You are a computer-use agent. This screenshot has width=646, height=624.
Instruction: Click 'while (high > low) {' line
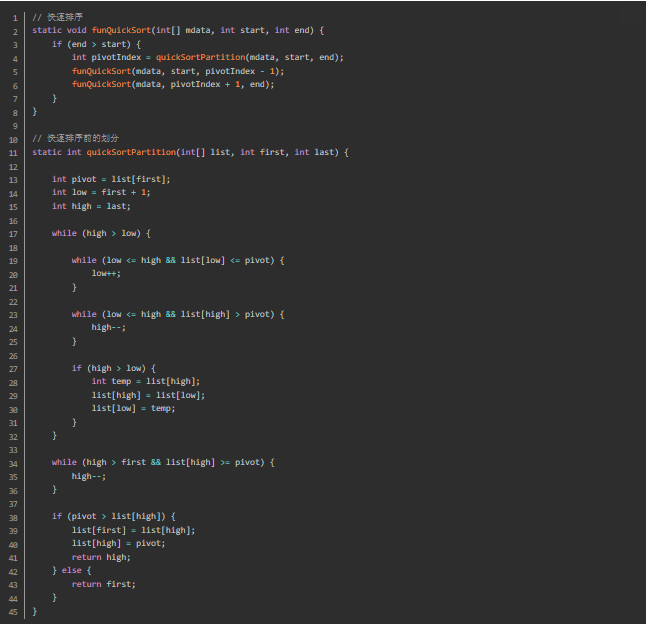[x=101, y=234]
